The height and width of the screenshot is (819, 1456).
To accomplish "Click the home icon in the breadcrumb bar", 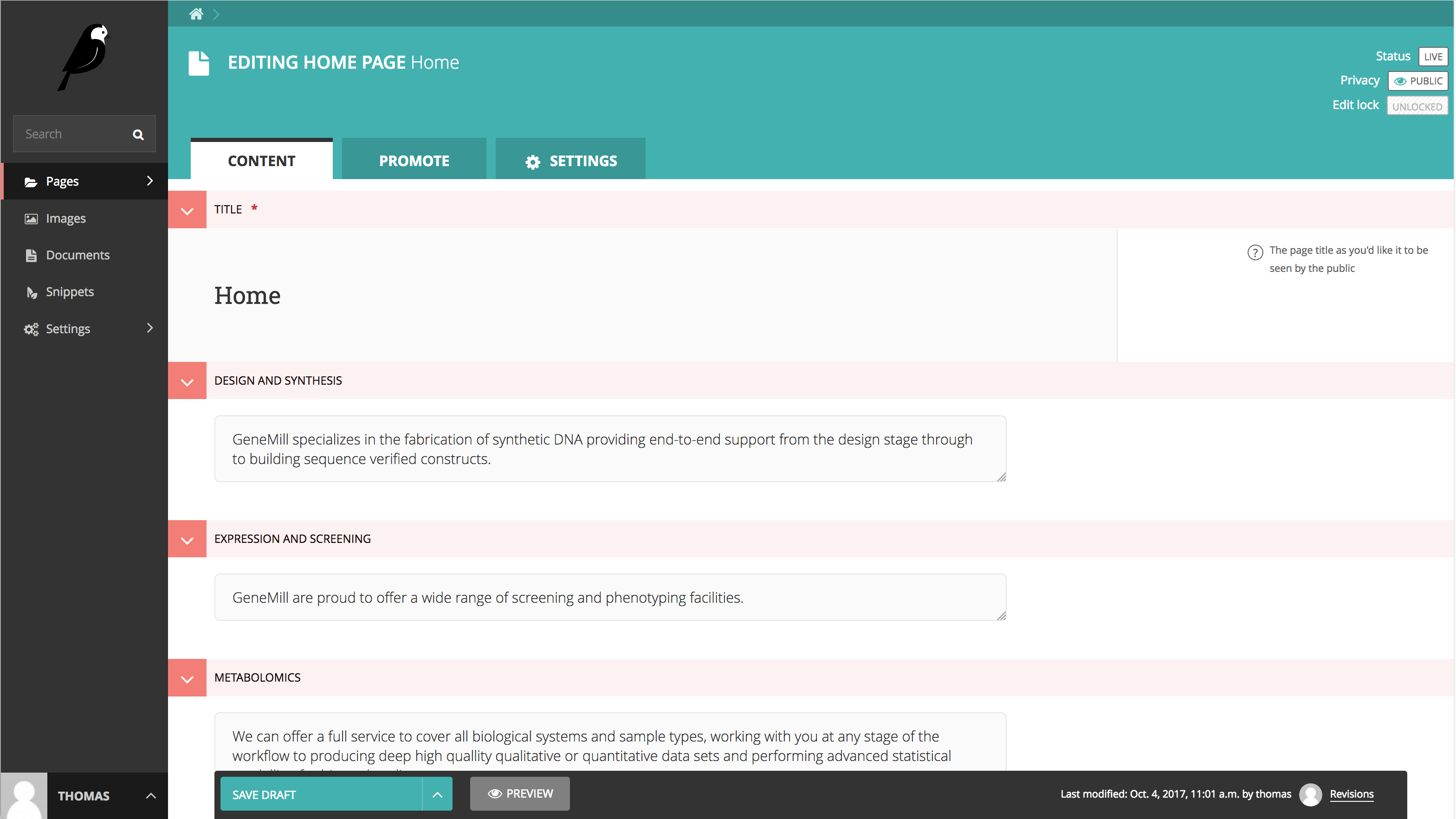I will click(196, 13).
